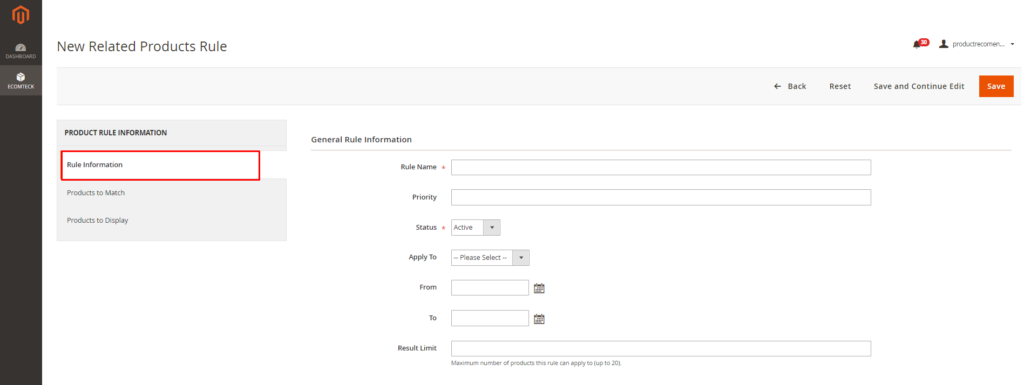Click the To date input field
Image resolution: width=1024 pixels, height=385 pixels.
pyautogui.click(x=490, y=318)
